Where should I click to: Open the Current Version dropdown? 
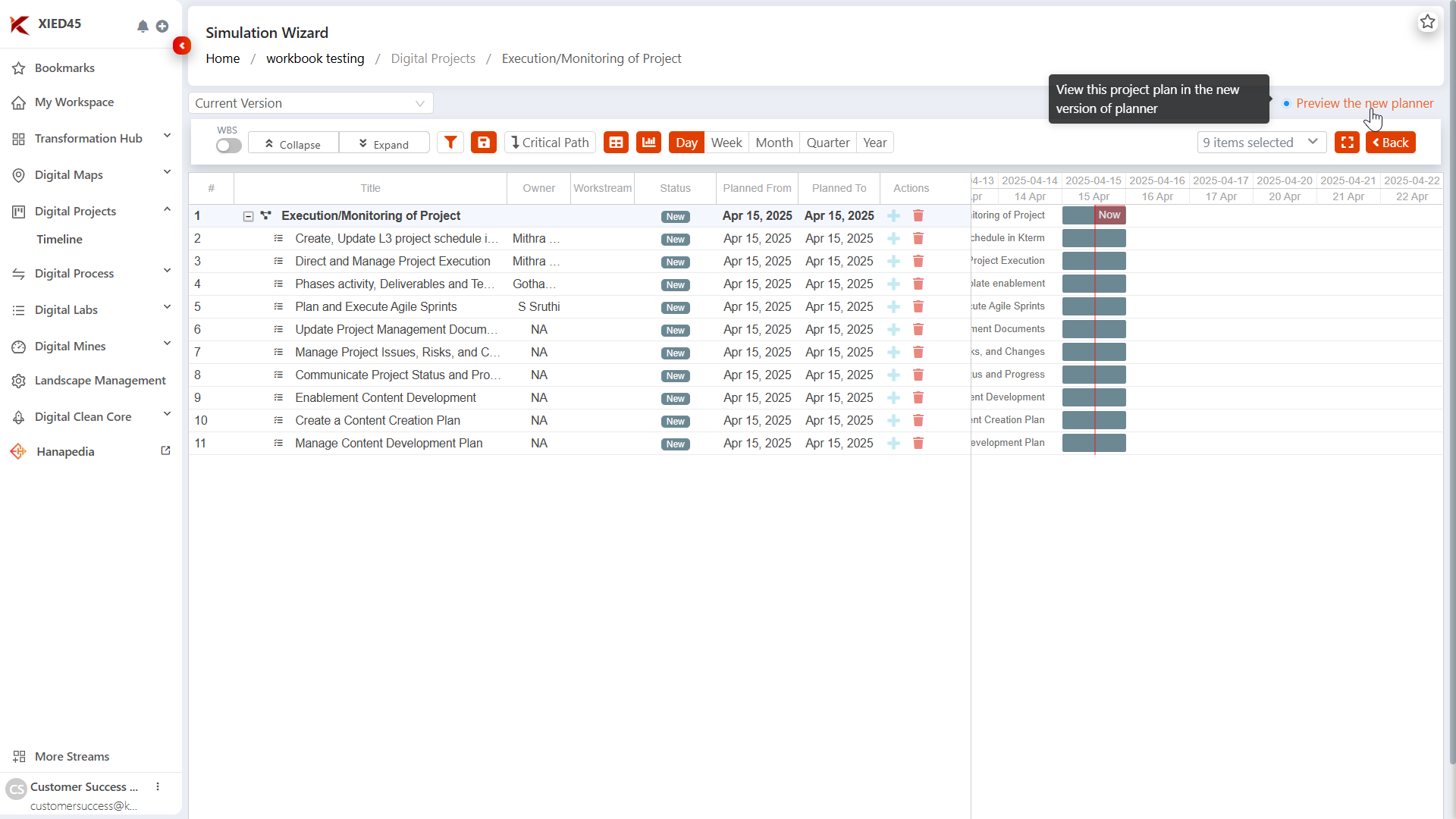point(310,103)
